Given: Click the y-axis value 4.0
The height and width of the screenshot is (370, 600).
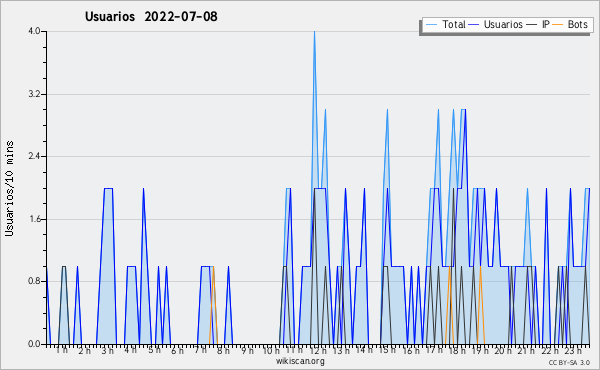Looking at the screenshot, I should point(34,31).
